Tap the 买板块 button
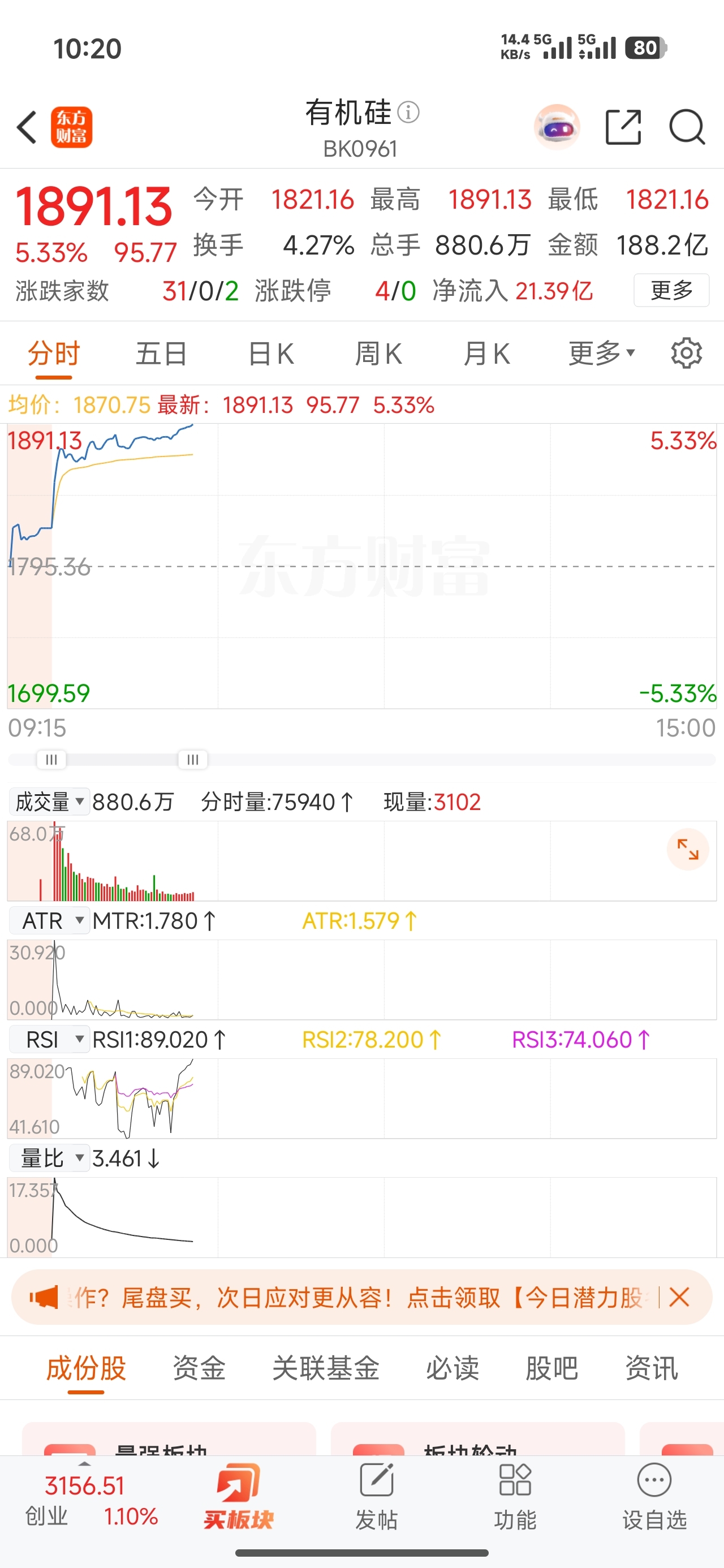Viewport: 724px width, 1568px height. (x=239, y=1496)
